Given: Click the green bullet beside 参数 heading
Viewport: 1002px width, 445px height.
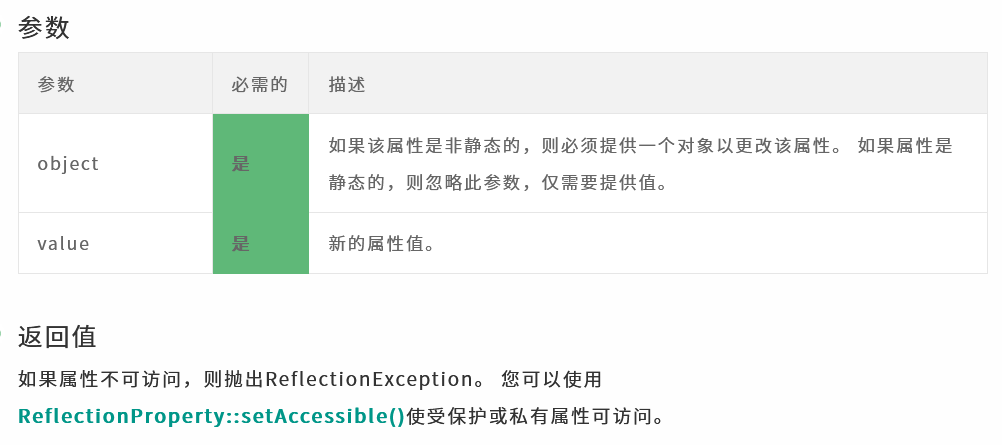Looking at the screenshot, I should coord(1,26).
